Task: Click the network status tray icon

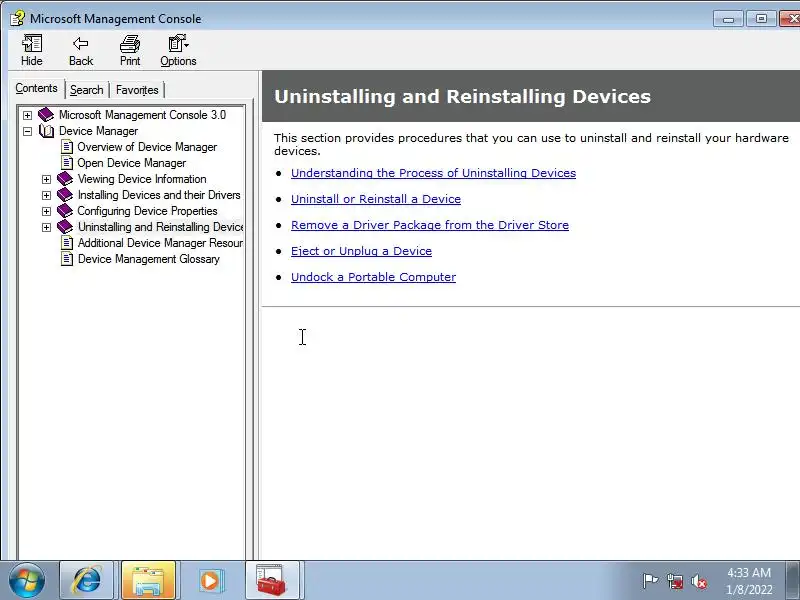Action: 674,581
